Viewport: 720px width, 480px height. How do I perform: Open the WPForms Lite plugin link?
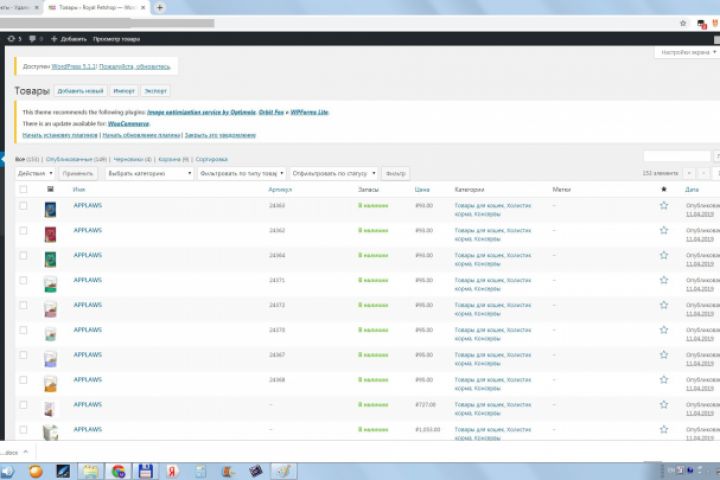click(309, 112)
